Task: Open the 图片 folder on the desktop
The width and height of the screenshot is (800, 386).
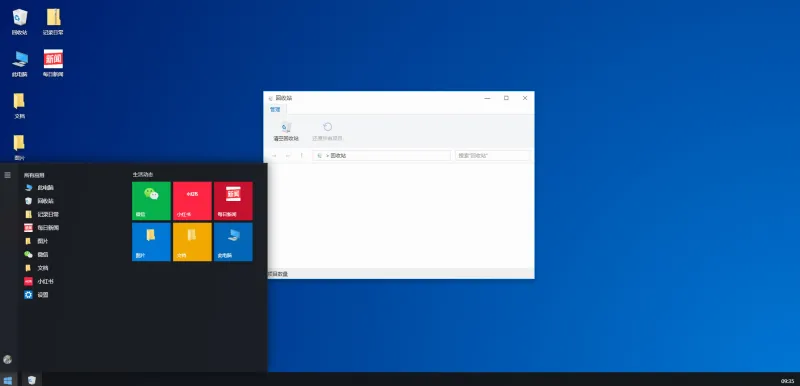Action: coord(19,147)
